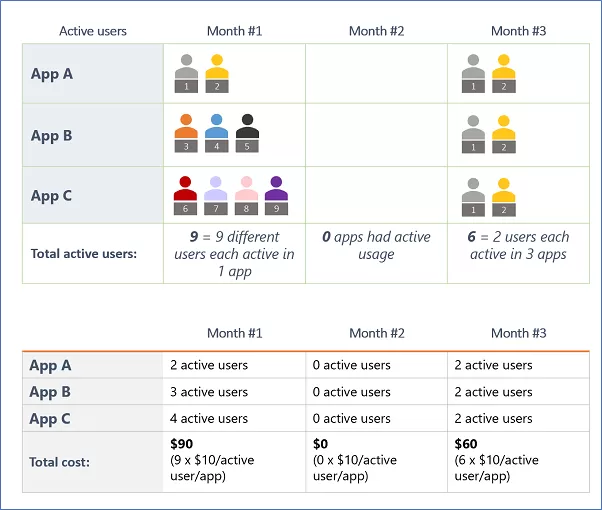Select the blue user icon numbered 4
Image resolution: width=602 pixels, height=510 pixels.
[x=216, y=133]
